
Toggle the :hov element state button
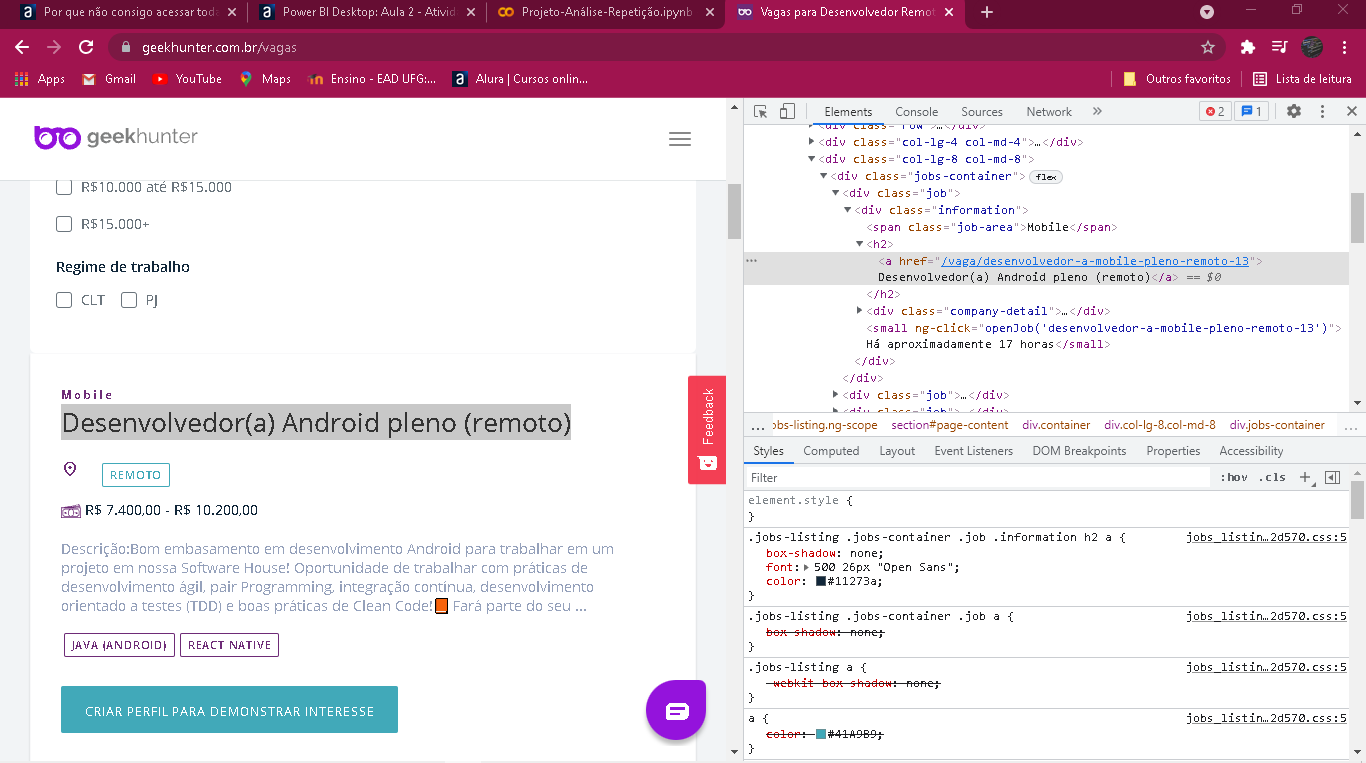pos(1233,478)
